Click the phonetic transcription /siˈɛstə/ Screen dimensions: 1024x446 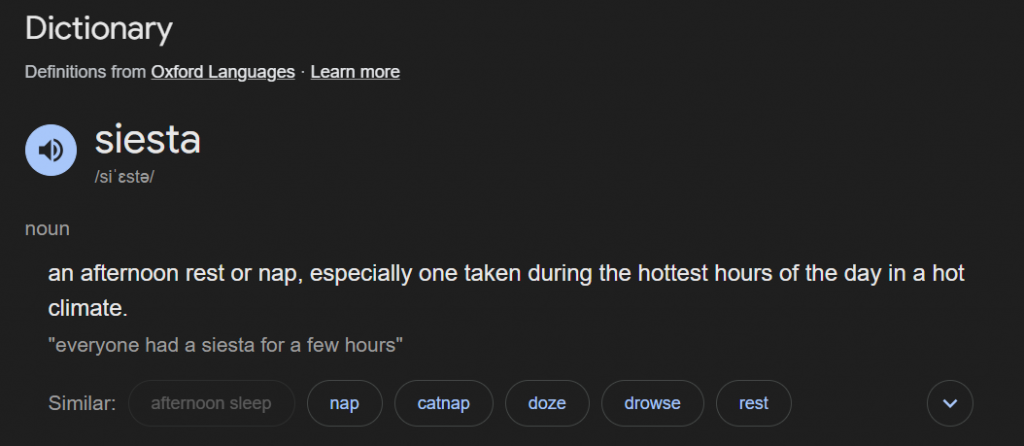(x=125, y=177)
